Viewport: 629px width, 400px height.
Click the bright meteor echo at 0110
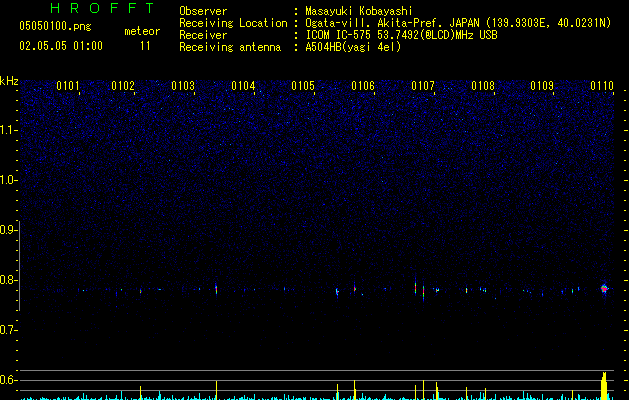coord(604,288)
